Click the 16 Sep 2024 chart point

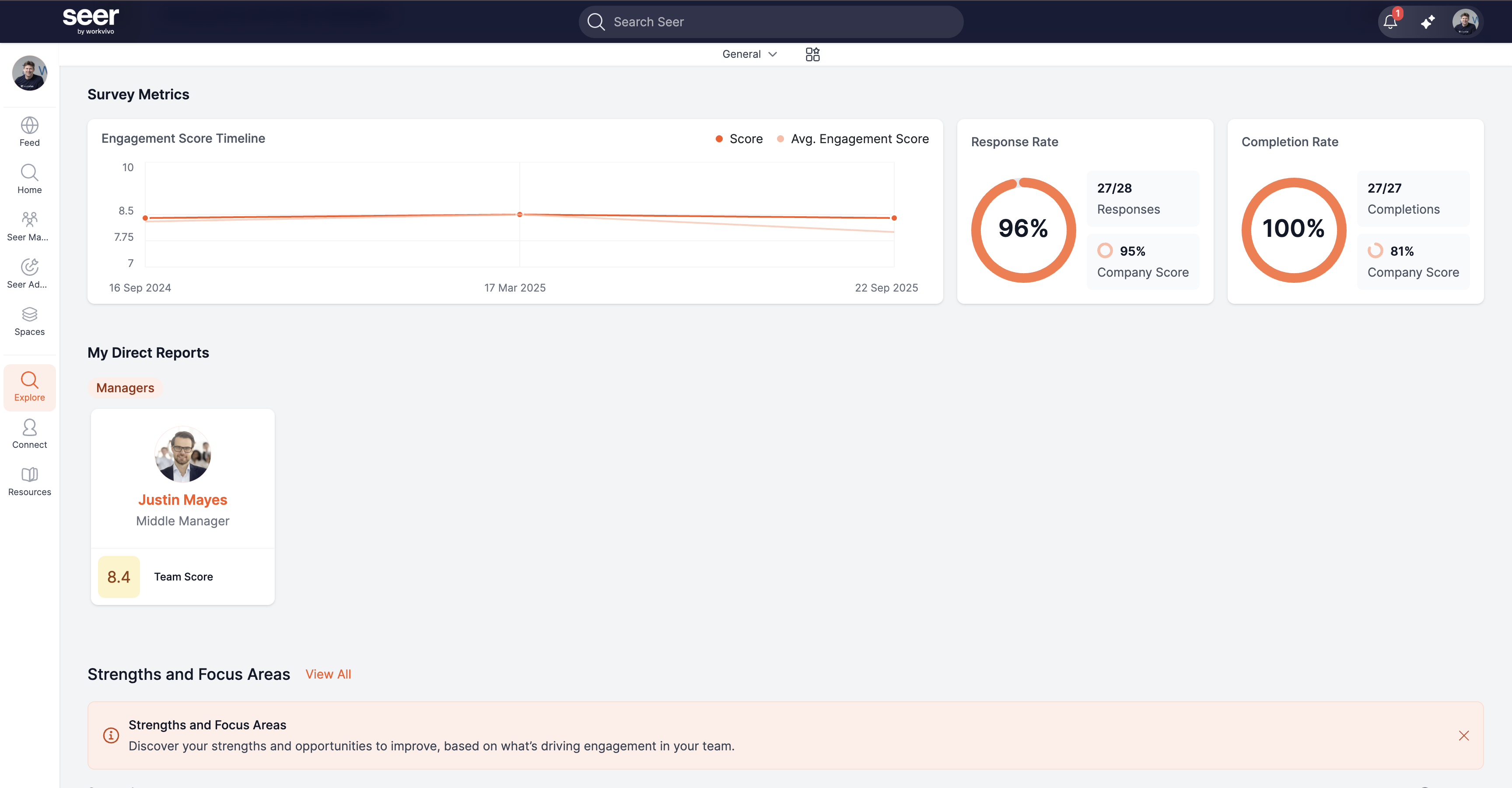146,218
